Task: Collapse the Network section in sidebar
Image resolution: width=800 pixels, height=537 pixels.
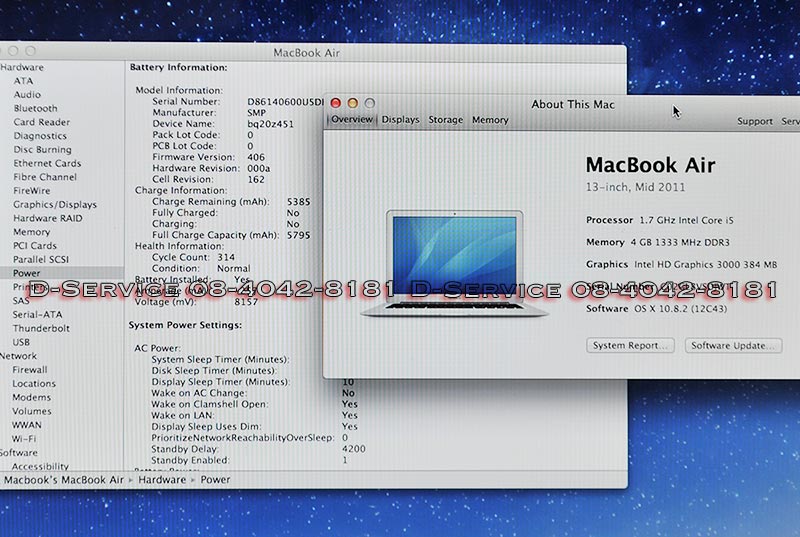Action: (x=18, y=356)
